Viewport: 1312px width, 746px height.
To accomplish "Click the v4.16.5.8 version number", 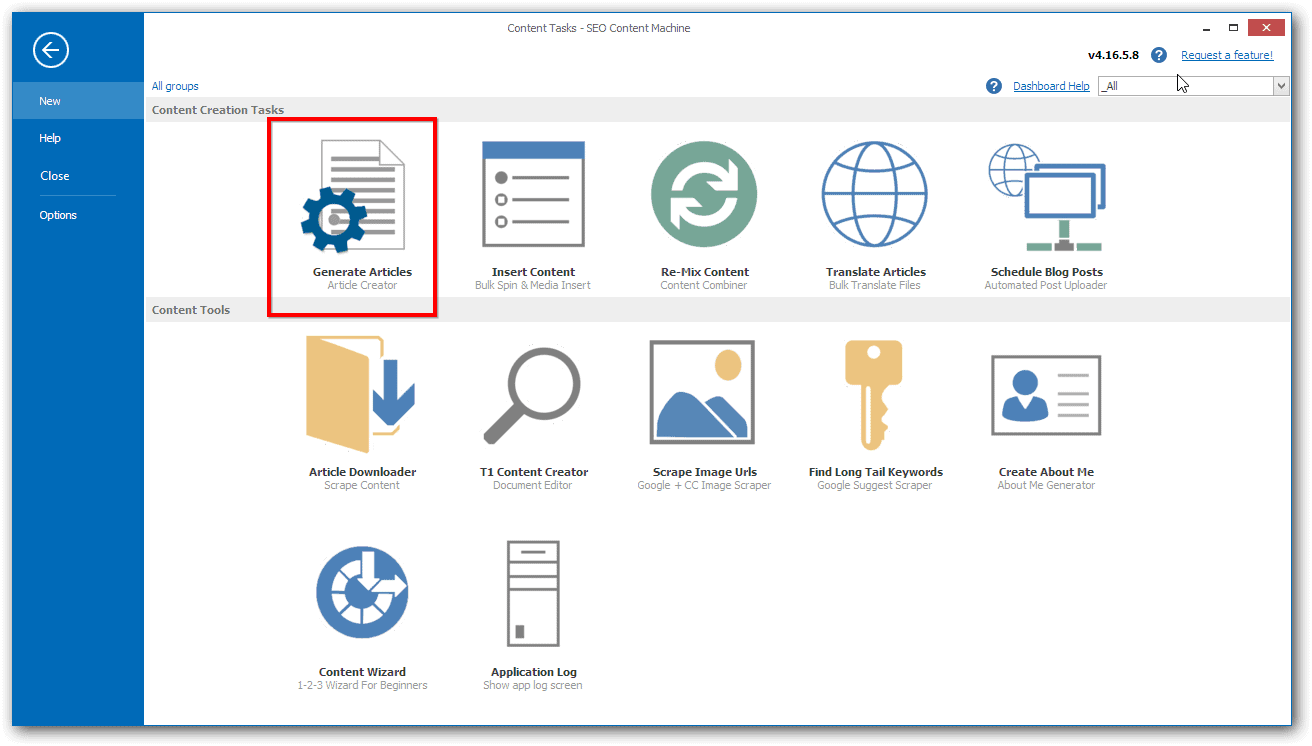I will coord(1113,56).
